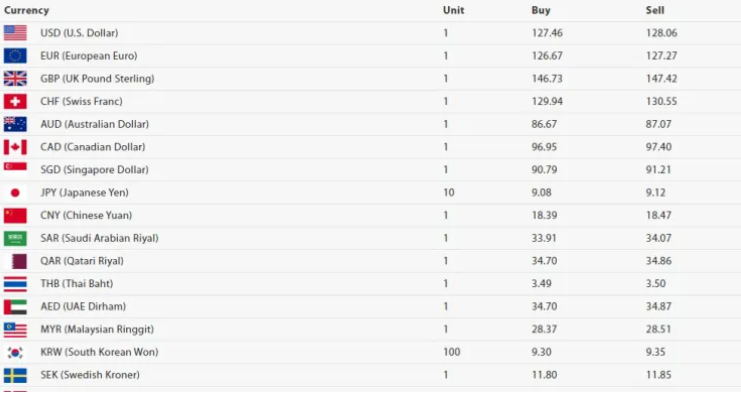Click the Swedish flag icon
The height and width of the screenshot is (393, 741).
[x=15, y=375]
